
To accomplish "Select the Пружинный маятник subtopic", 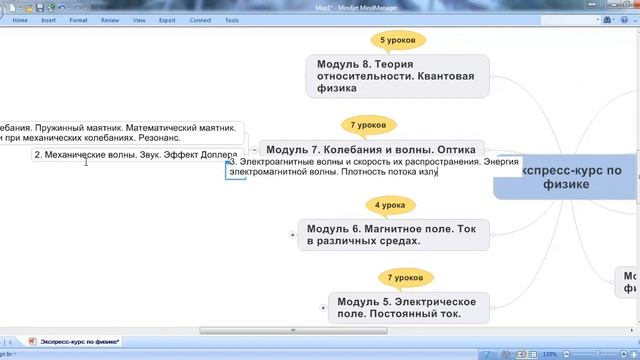I will coord(122,133).
